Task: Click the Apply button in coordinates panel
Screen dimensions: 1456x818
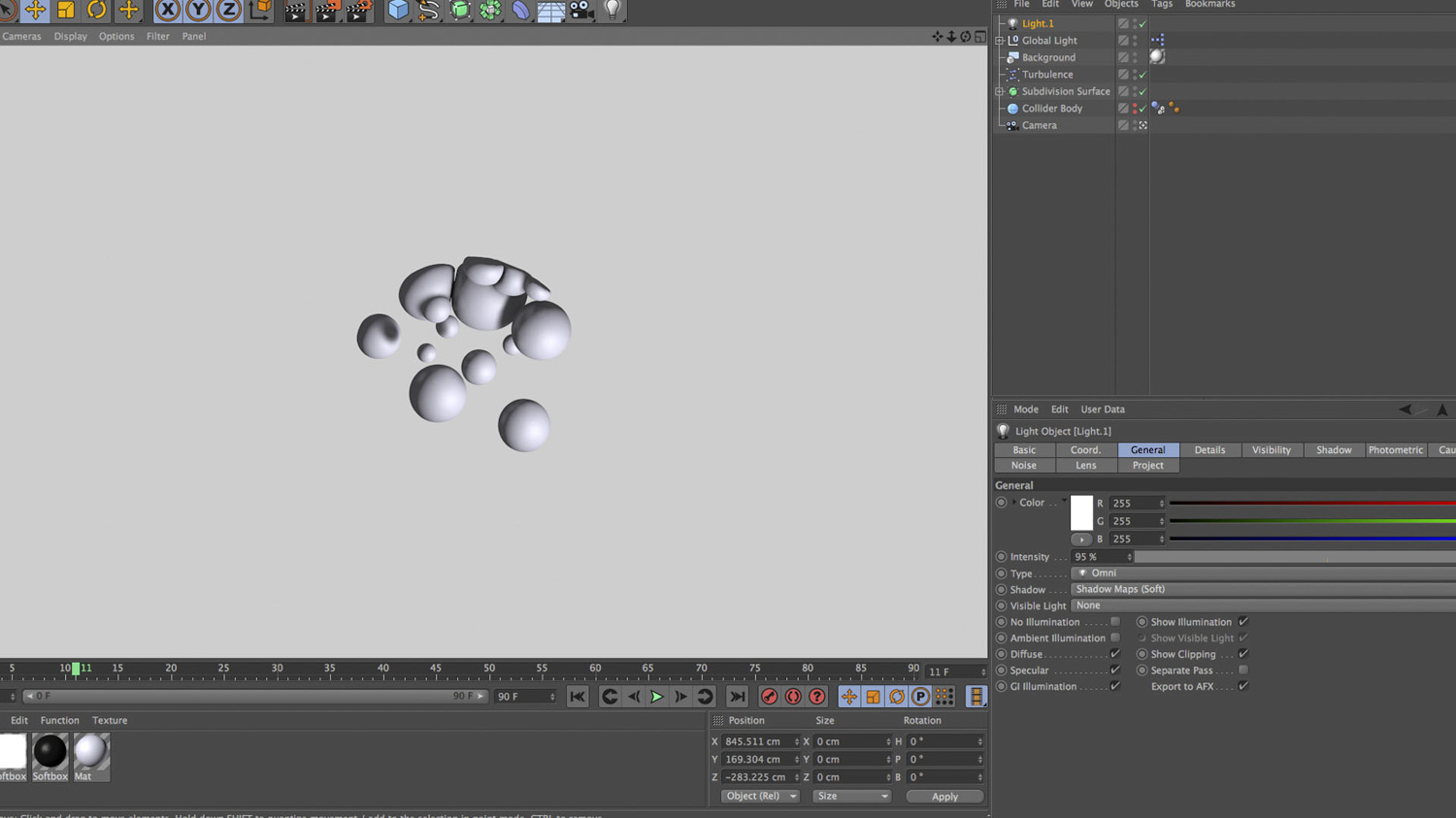Action: [x=944, y=797]
